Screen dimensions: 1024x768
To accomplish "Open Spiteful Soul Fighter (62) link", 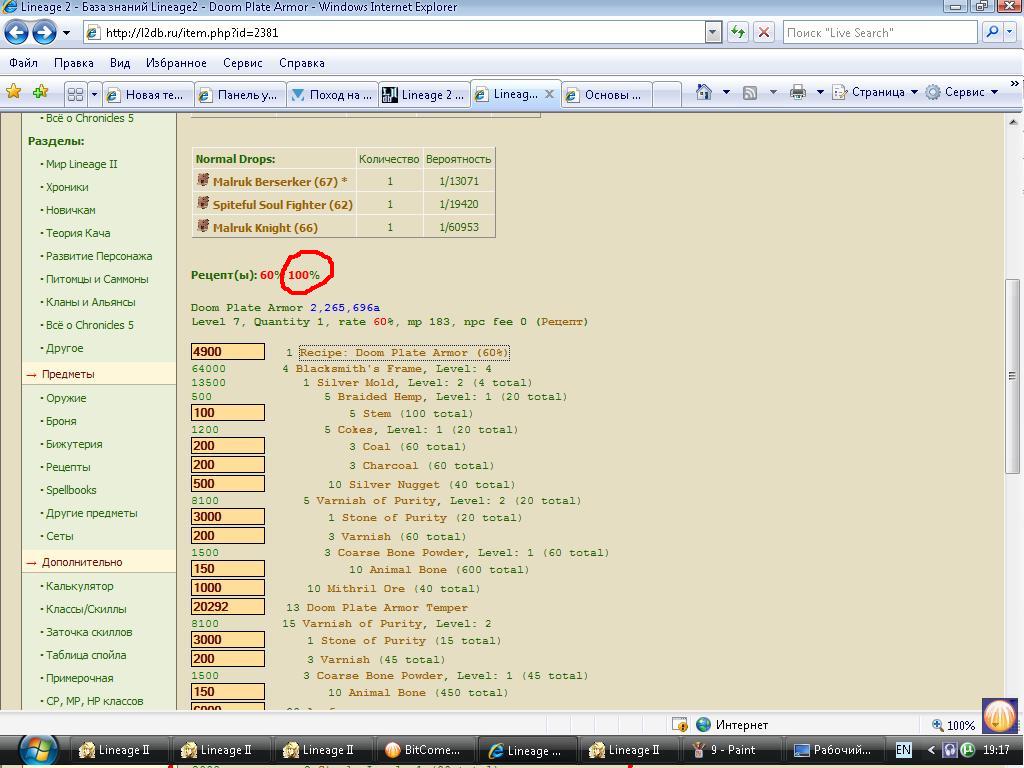I will (x=283, y=204).
